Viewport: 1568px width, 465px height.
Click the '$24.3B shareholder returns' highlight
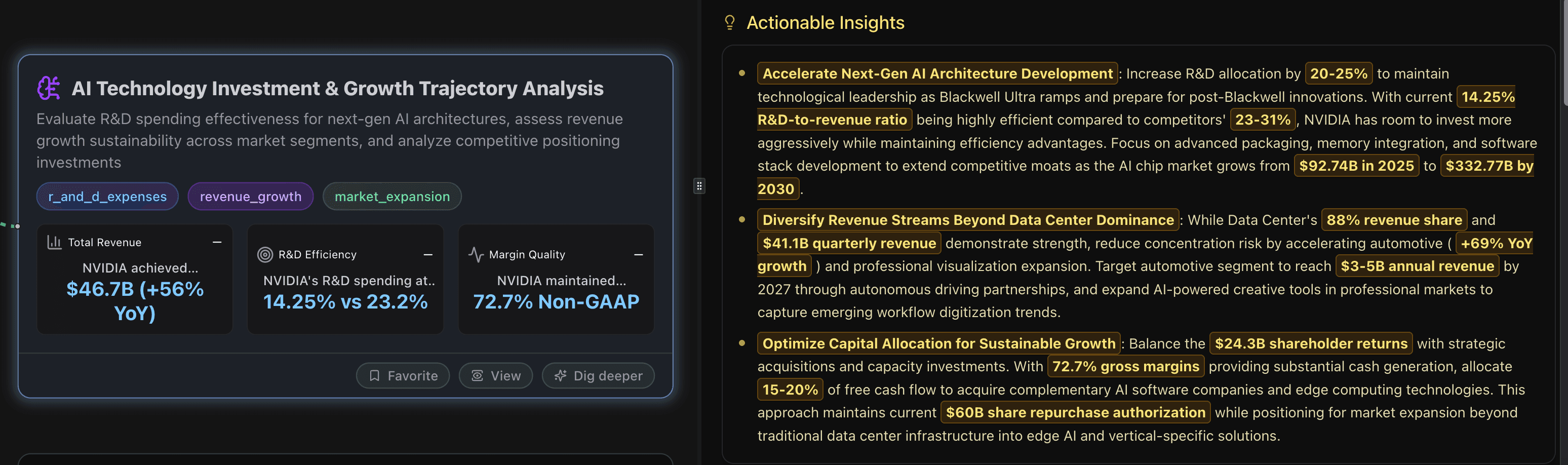pyautogui.click(x=1311, y=343)
